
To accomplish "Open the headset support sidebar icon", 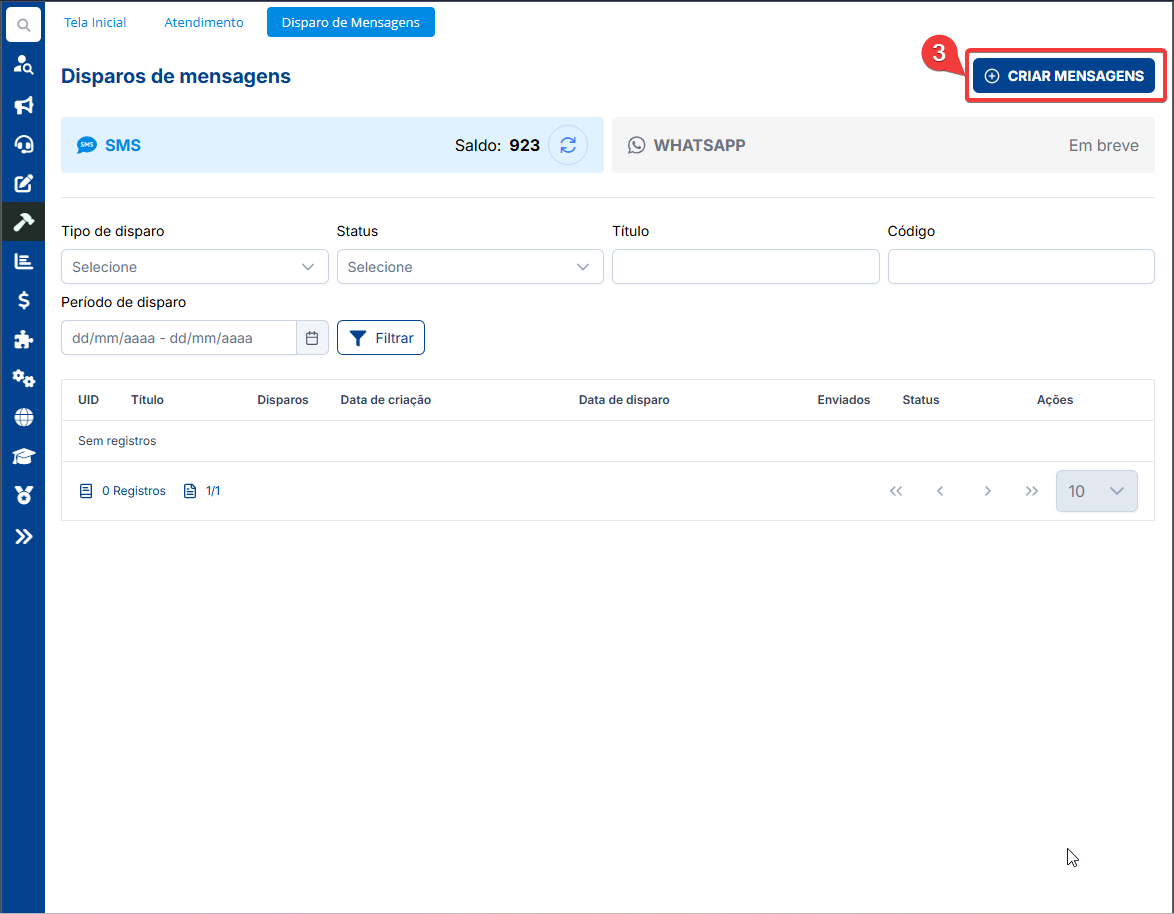I will click(23, 144).
